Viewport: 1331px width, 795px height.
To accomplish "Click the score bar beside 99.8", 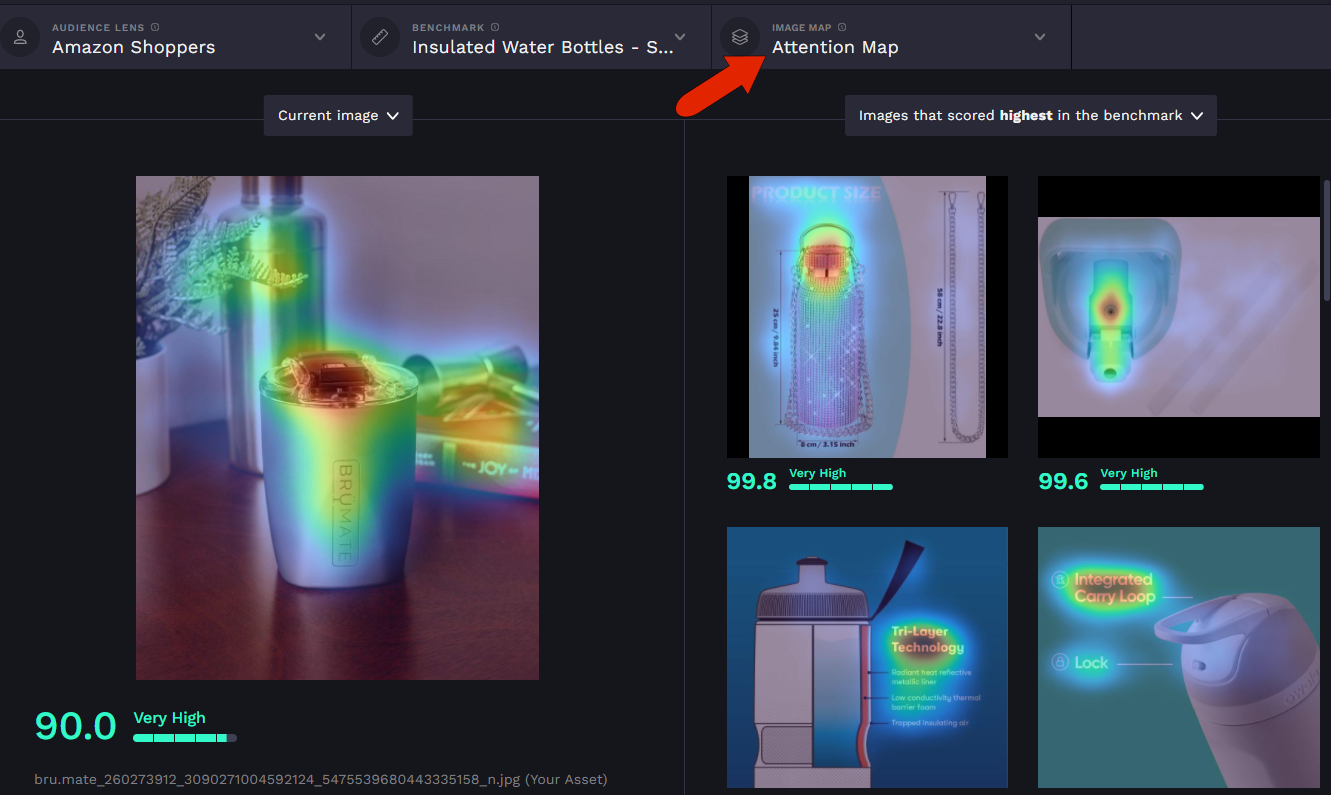I will pos(841,487).
